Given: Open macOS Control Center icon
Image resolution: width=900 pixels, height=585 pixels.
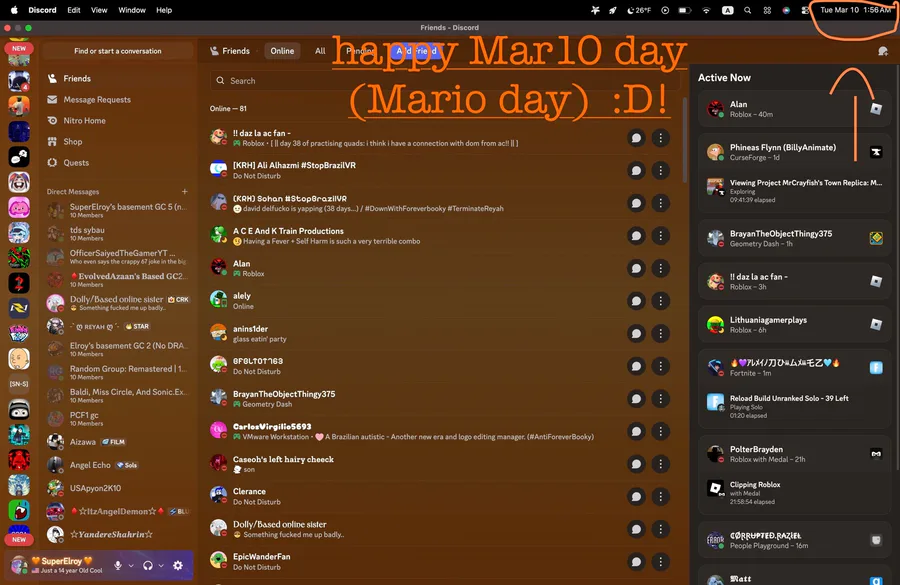Looking at the screenshot, I should pyautogui.click(x=805, y=10).
